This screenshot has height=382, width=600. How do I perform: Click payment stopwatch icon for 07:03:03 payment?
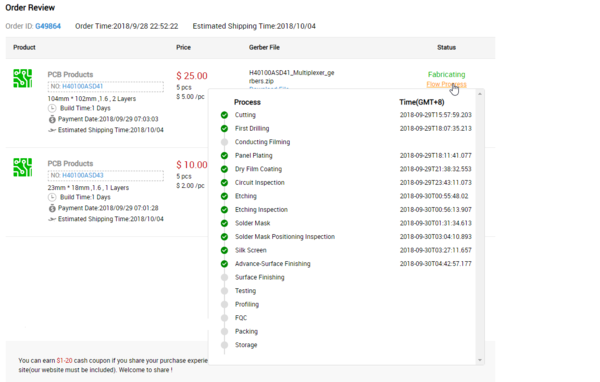52,119
